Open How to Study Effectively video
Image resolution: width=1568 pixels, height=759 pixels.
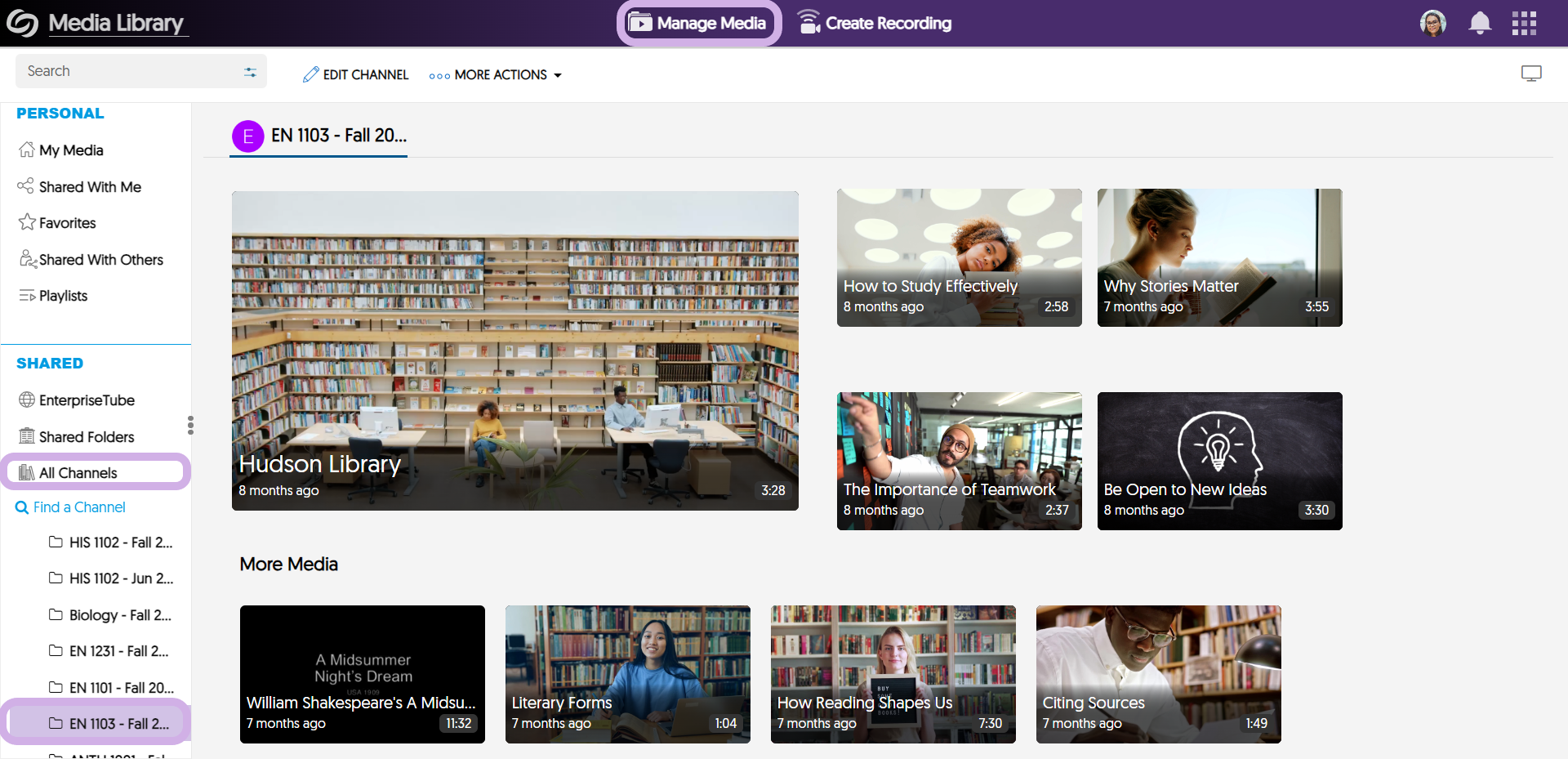coord(960,257)
